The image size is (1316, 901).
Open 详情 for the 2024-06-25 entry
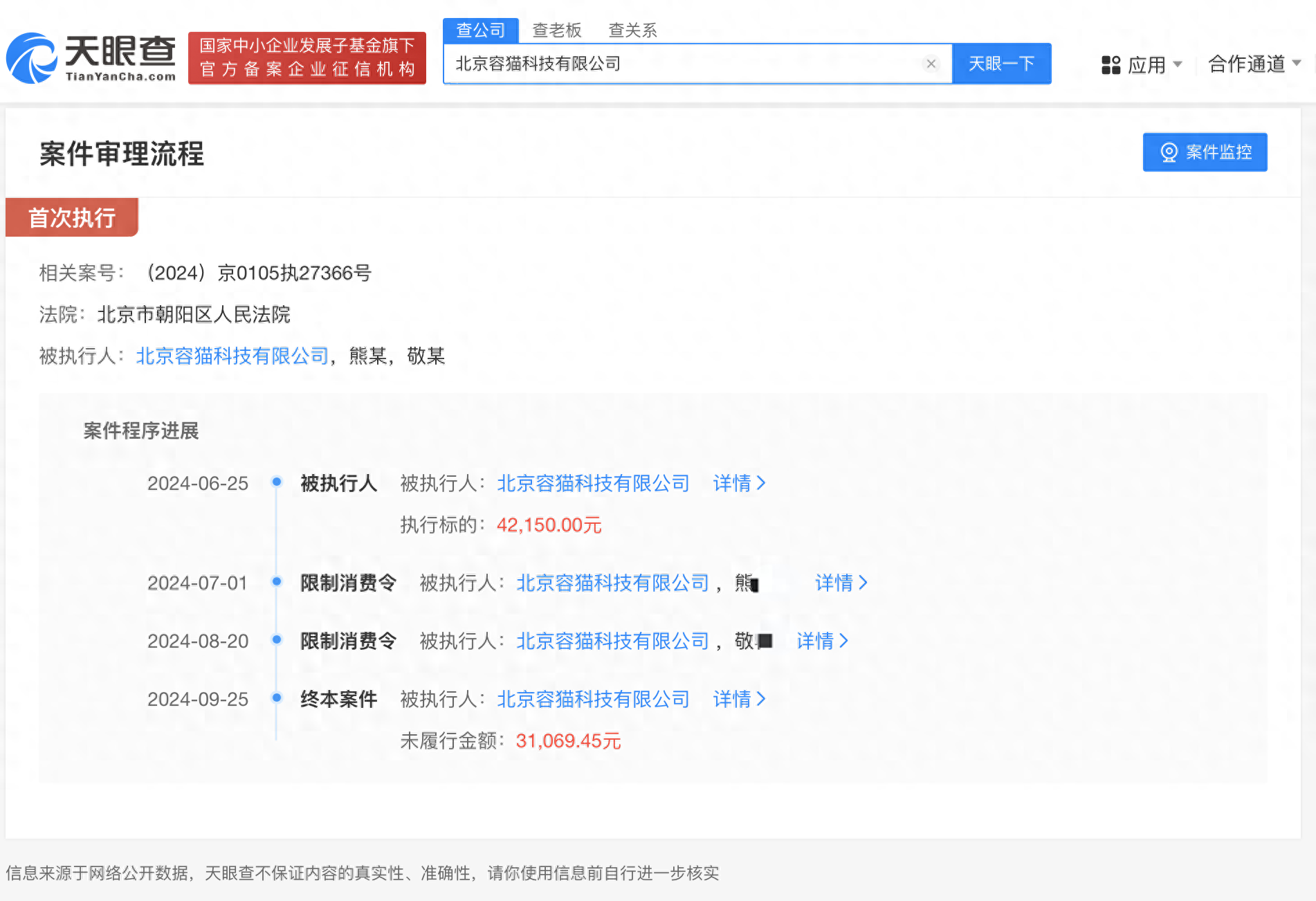739,483
